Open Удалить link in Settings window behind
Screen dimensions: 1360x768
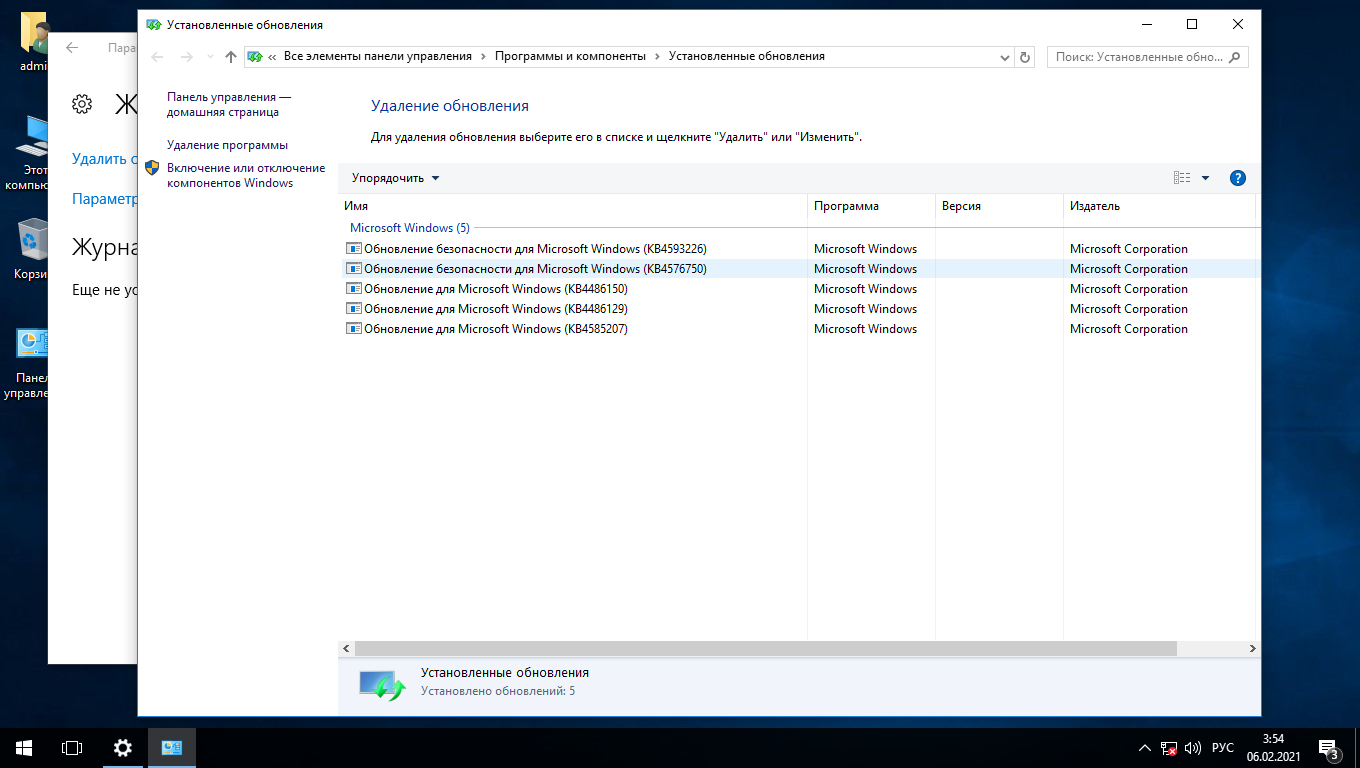104,158
